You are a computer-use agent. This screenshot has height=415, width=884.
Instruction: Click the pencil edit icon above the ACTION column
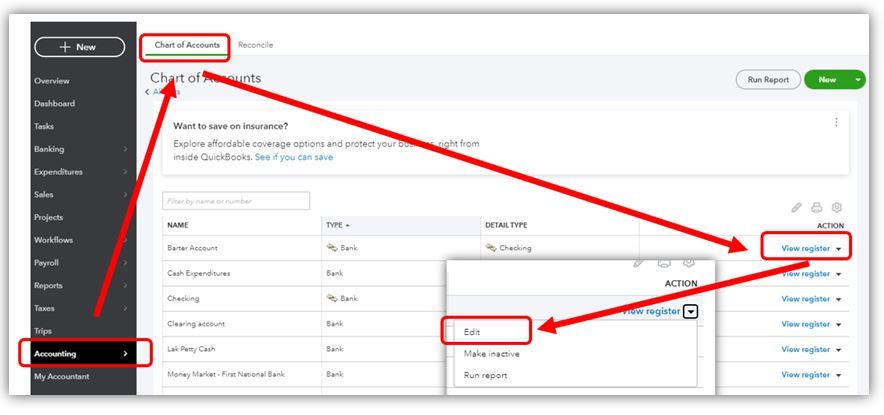(796, 208)
